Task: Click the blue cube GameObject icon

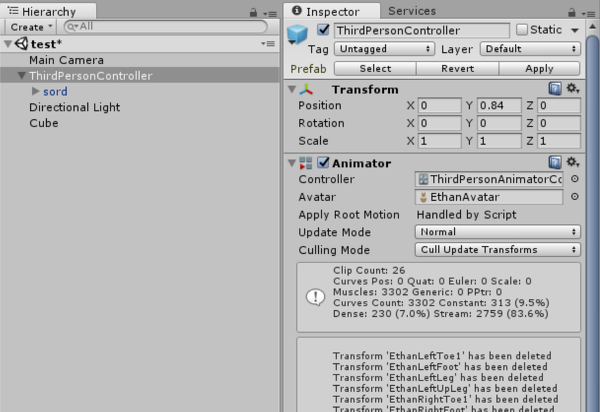Action: click(x=297, y=34)
